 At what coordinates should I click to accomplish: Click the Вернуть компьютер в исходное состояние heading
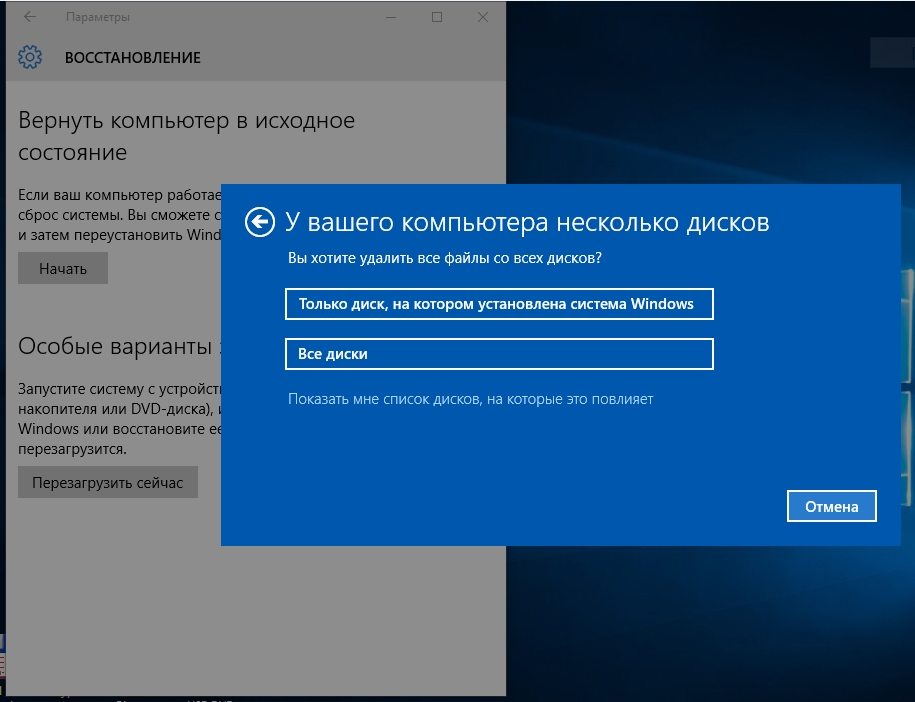pos(187,136)
